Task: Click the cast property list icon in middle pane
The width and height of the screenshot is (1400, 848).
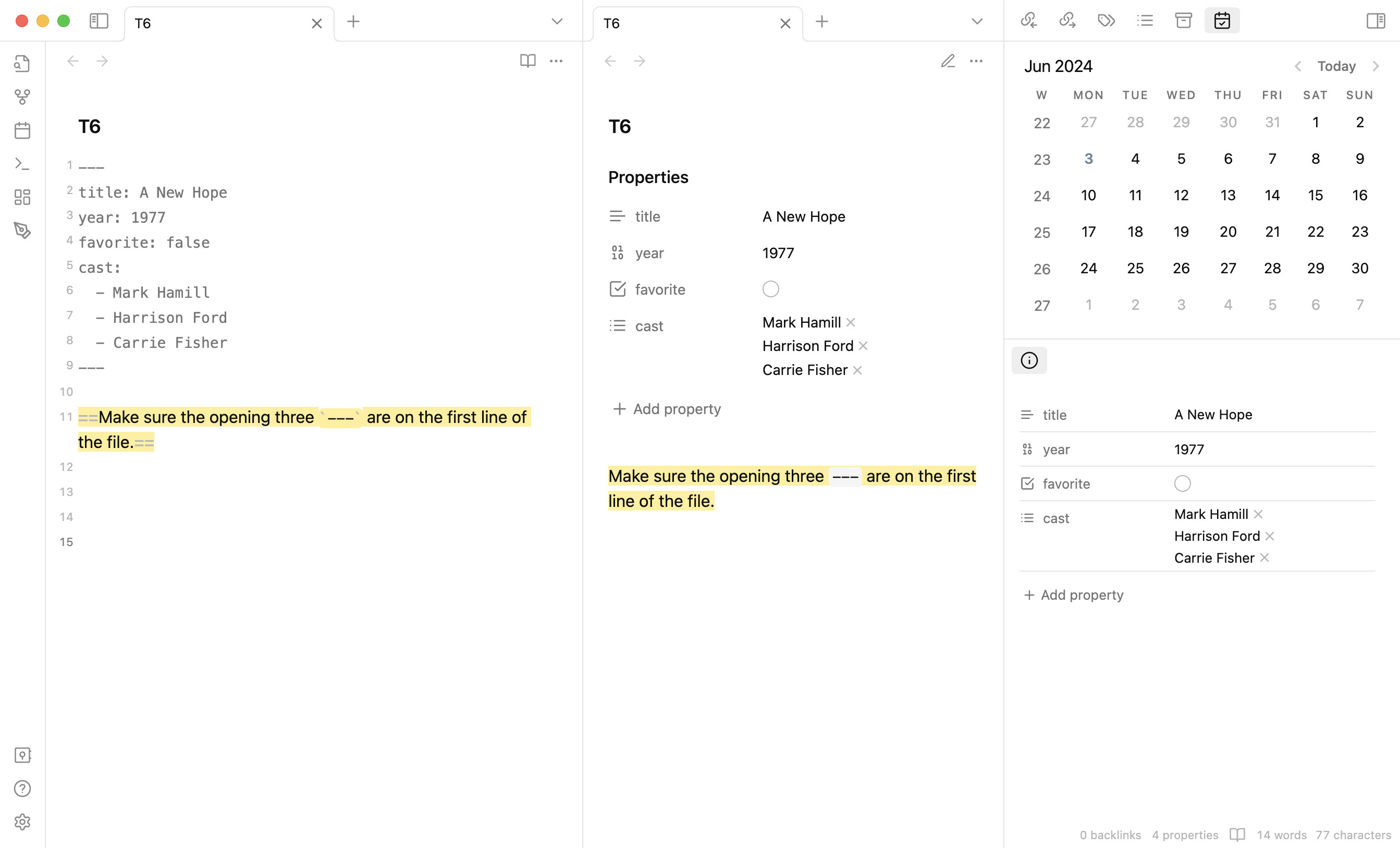Action: [617, 325]
